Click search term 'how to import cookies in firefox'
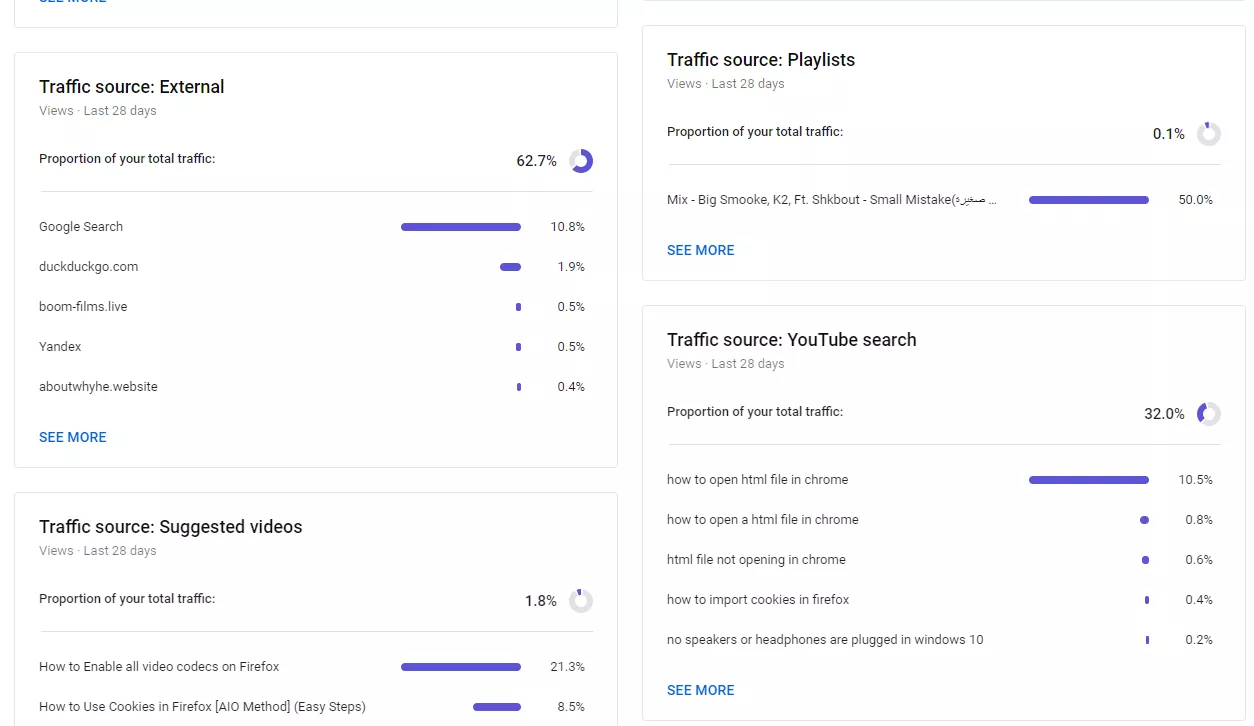 click(x=758, y=600)
